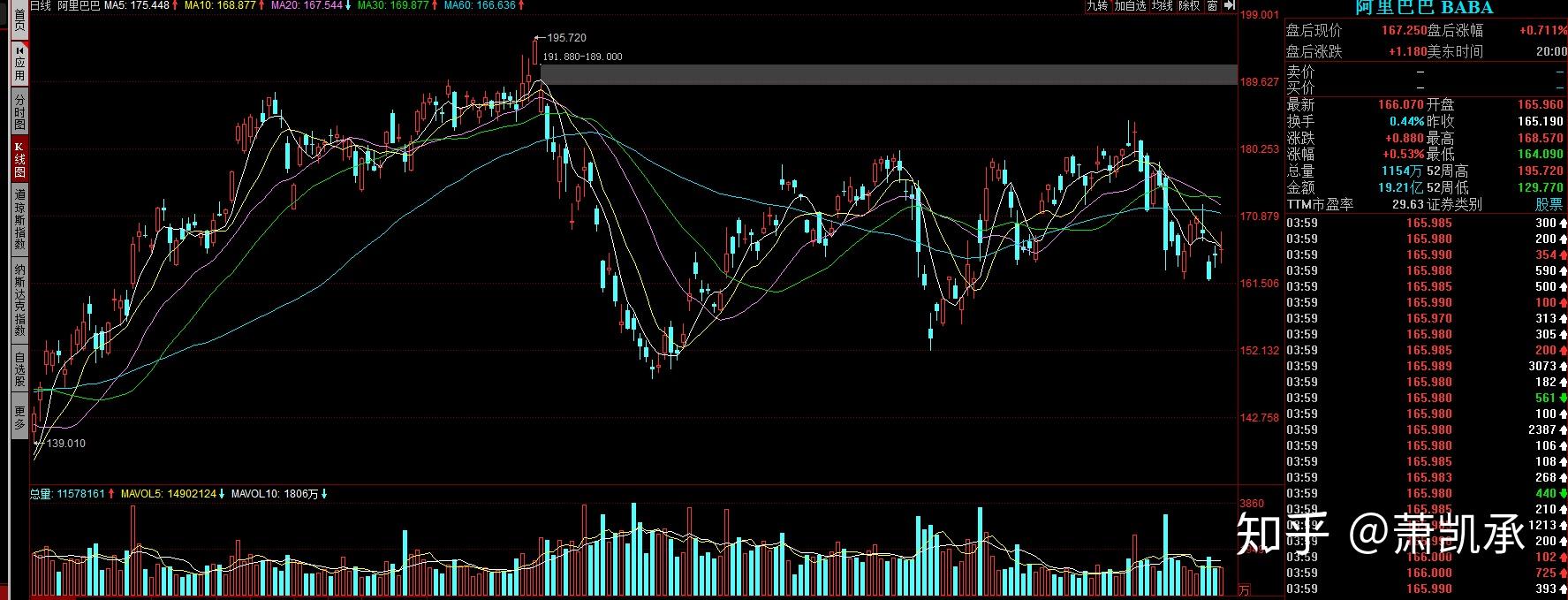Click the gray gap zone rectangle
Screen dimensions: 1568x600
point(889,75)
